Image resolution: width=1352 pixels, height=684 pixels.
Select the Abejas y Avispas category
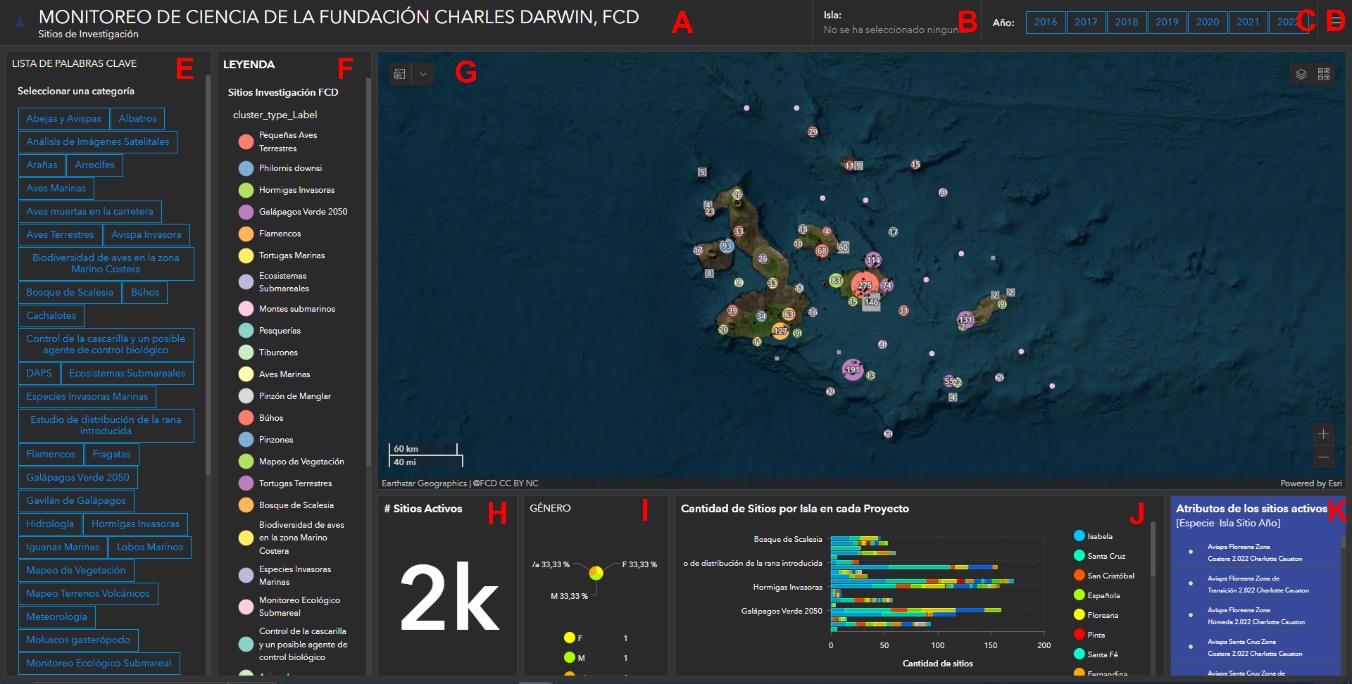(64, 118)
